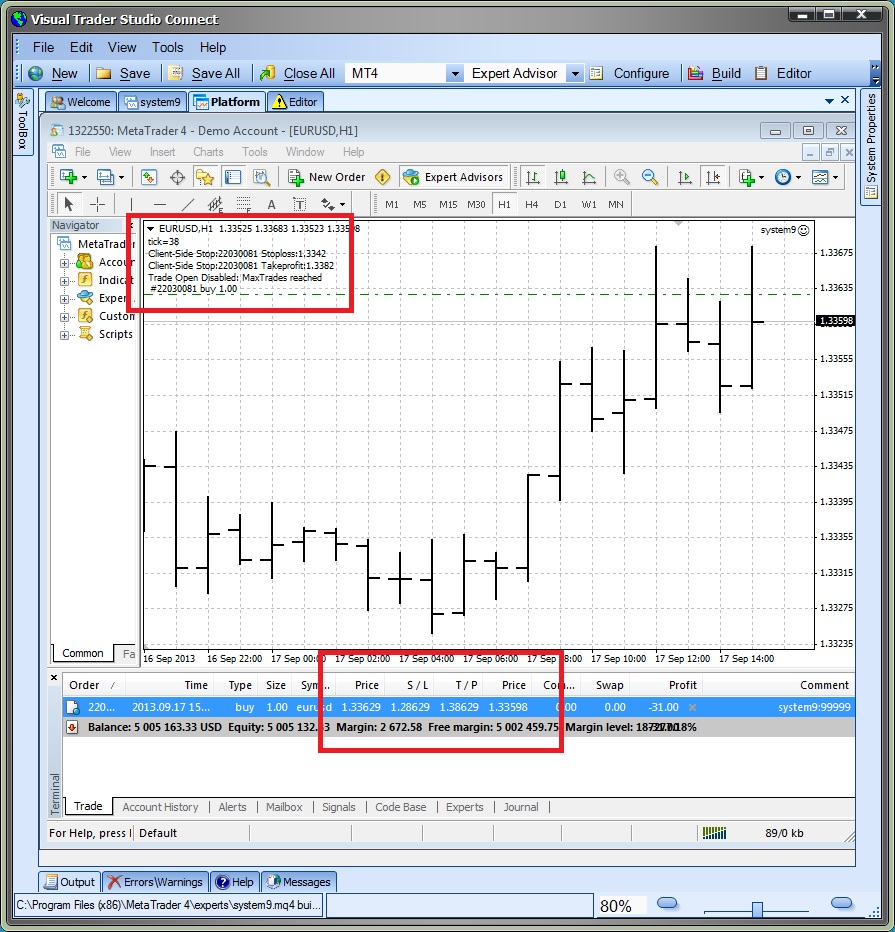Switch chart to D1 timeframe
The image size is (895, 932).
click(560, 204)
